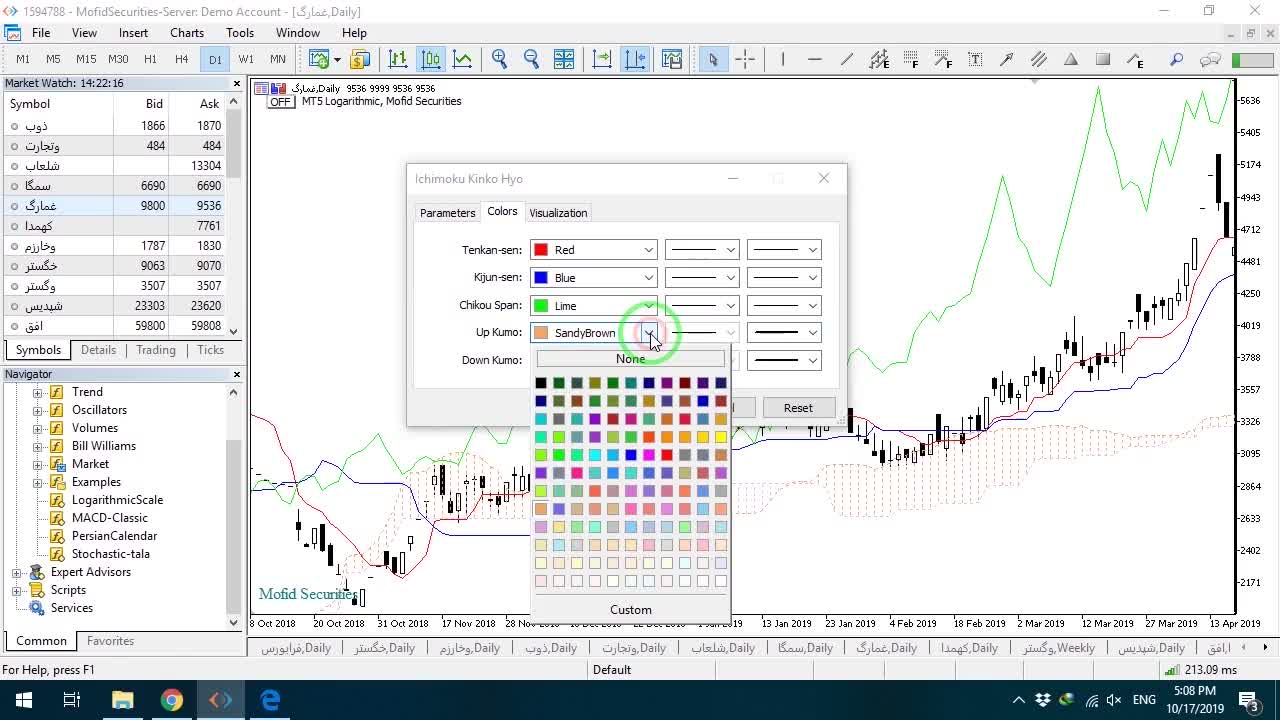Expand the Oscillators folder
This screenshot has width=1280, height=720.
pyautogui.click(x=38, y=410)
